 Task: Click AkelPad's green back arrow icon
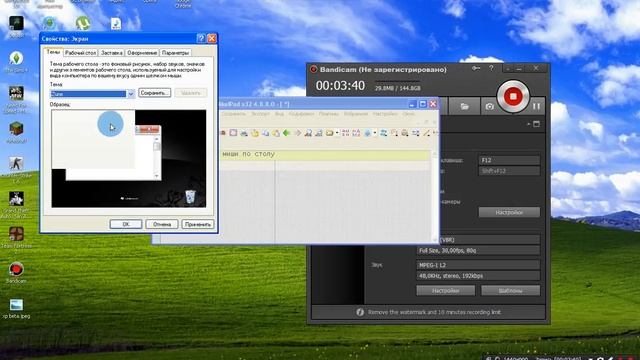click(x=287, y=133)
